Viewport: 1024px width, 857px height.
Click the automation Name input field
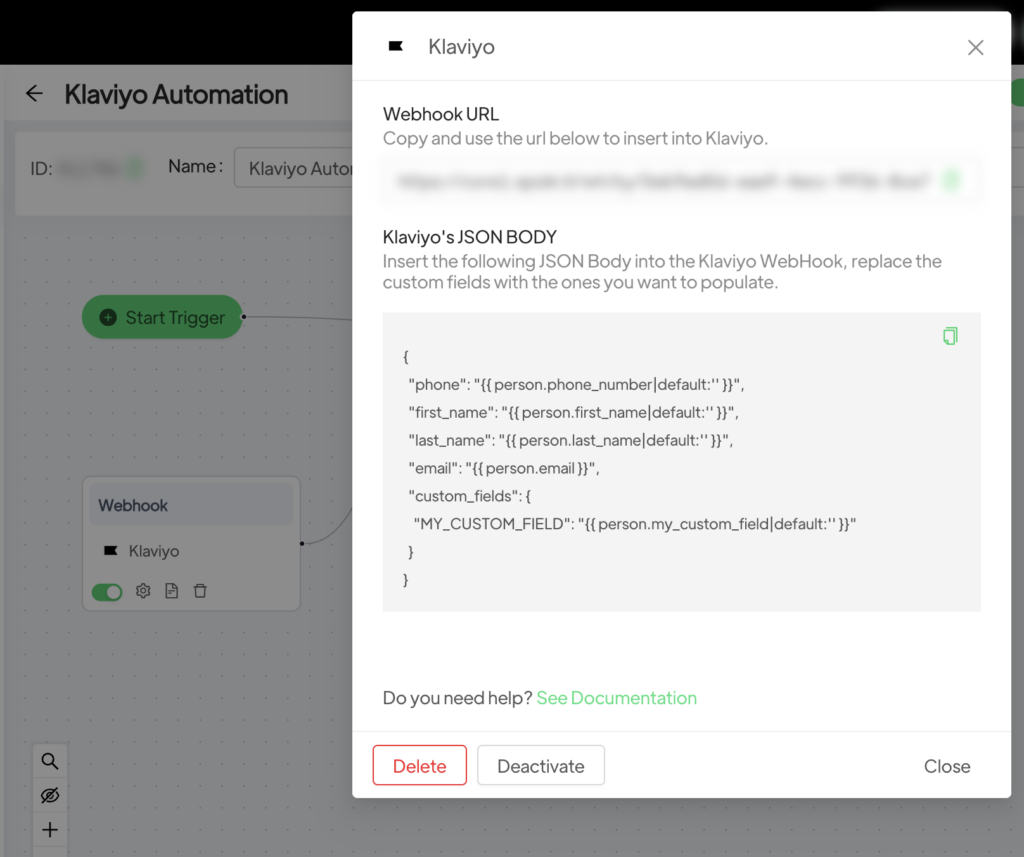(x=295, y=168)
